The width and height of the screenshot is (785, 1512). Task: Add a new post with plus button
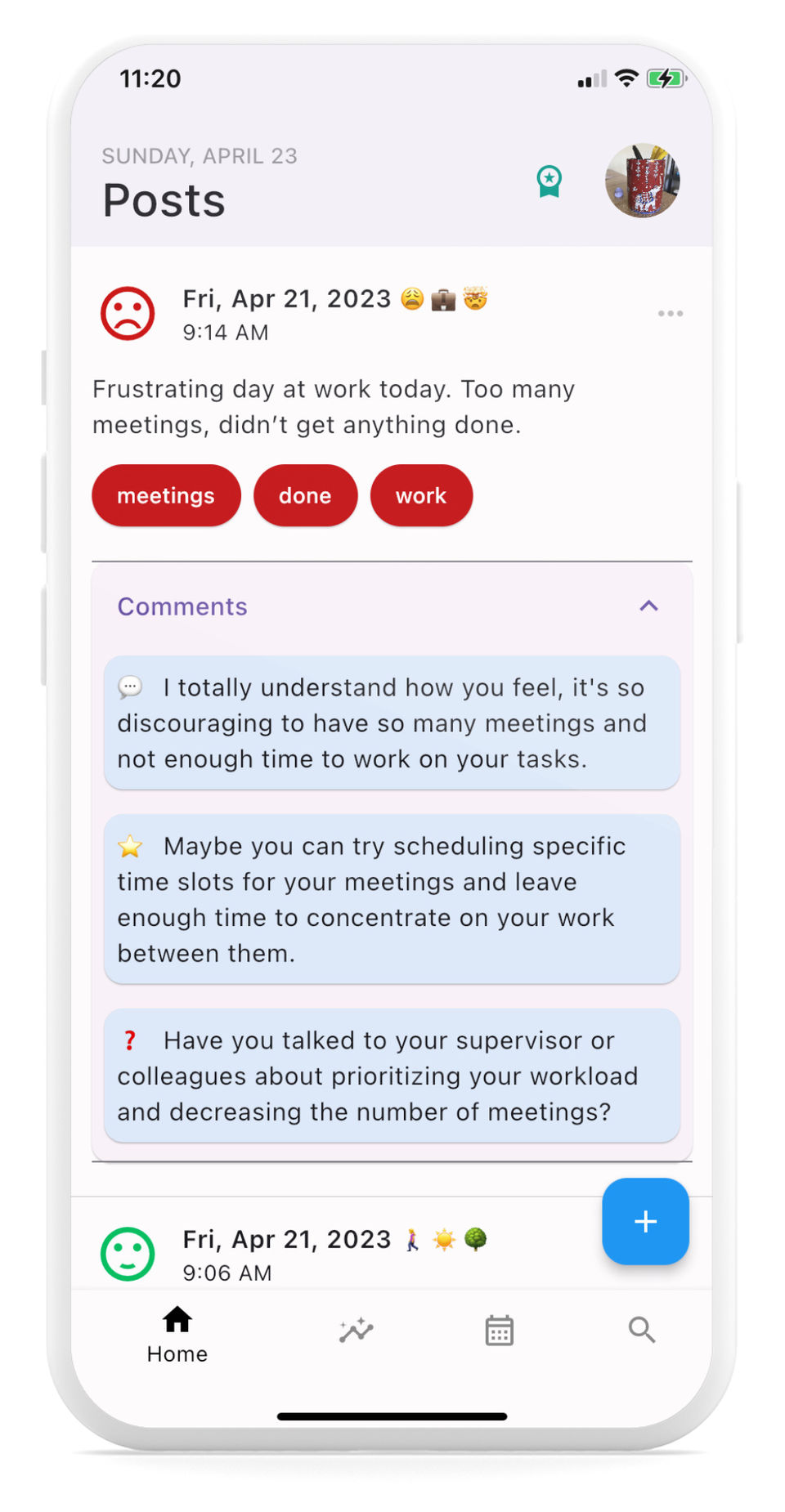pyautogui.click(x=645, y=1221)
